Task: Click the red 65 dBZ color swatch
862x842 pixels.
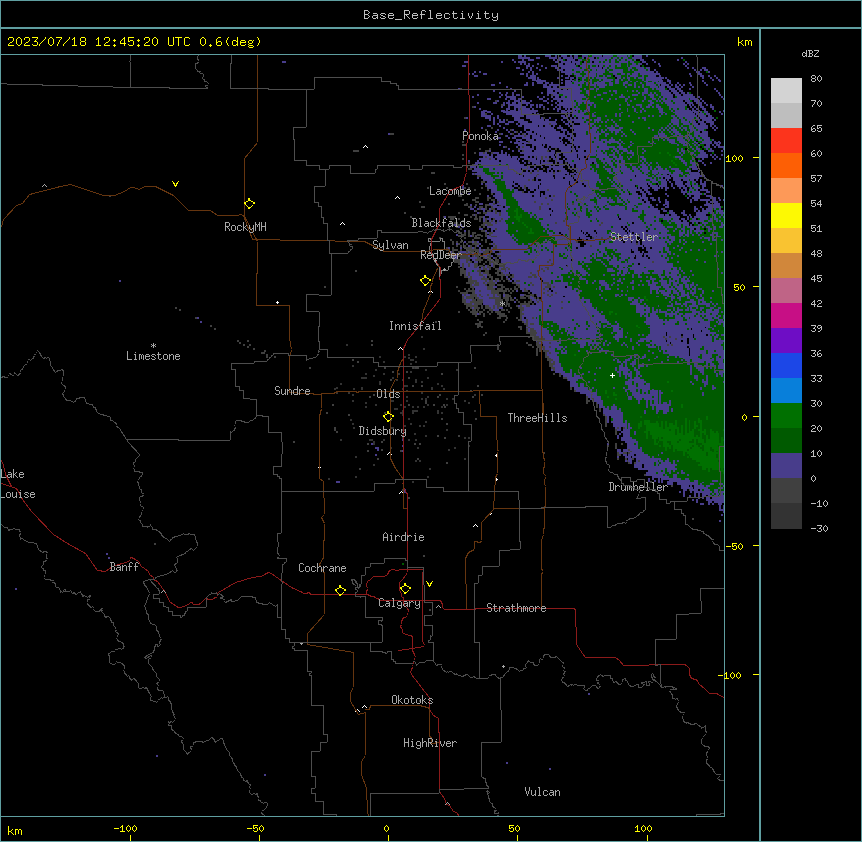Action: [786, 140]
